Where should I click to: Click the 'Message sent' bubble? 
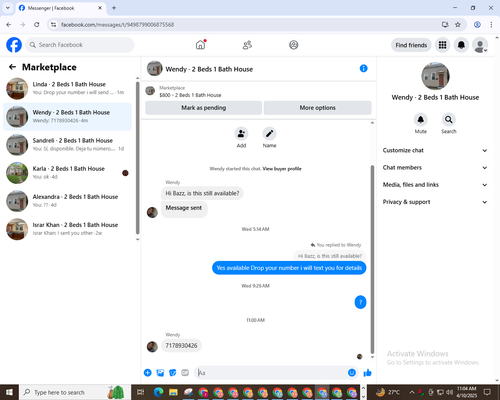184,208
